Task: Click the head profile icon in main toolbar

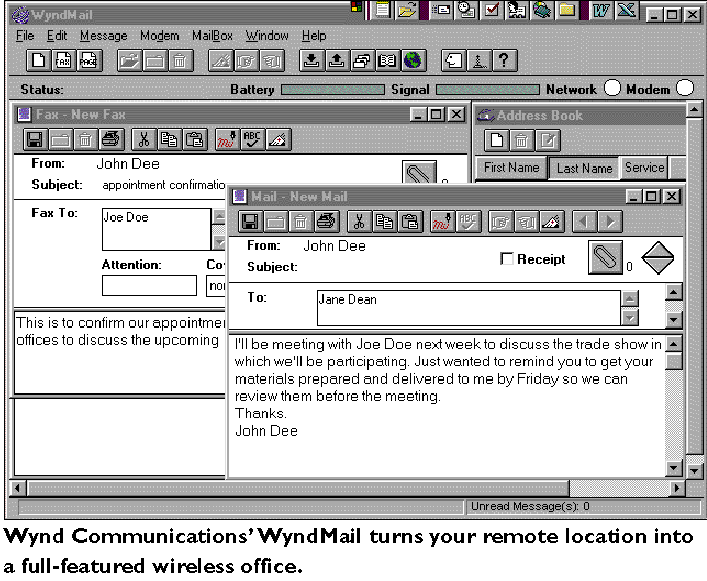Action: tap(454, 60)
